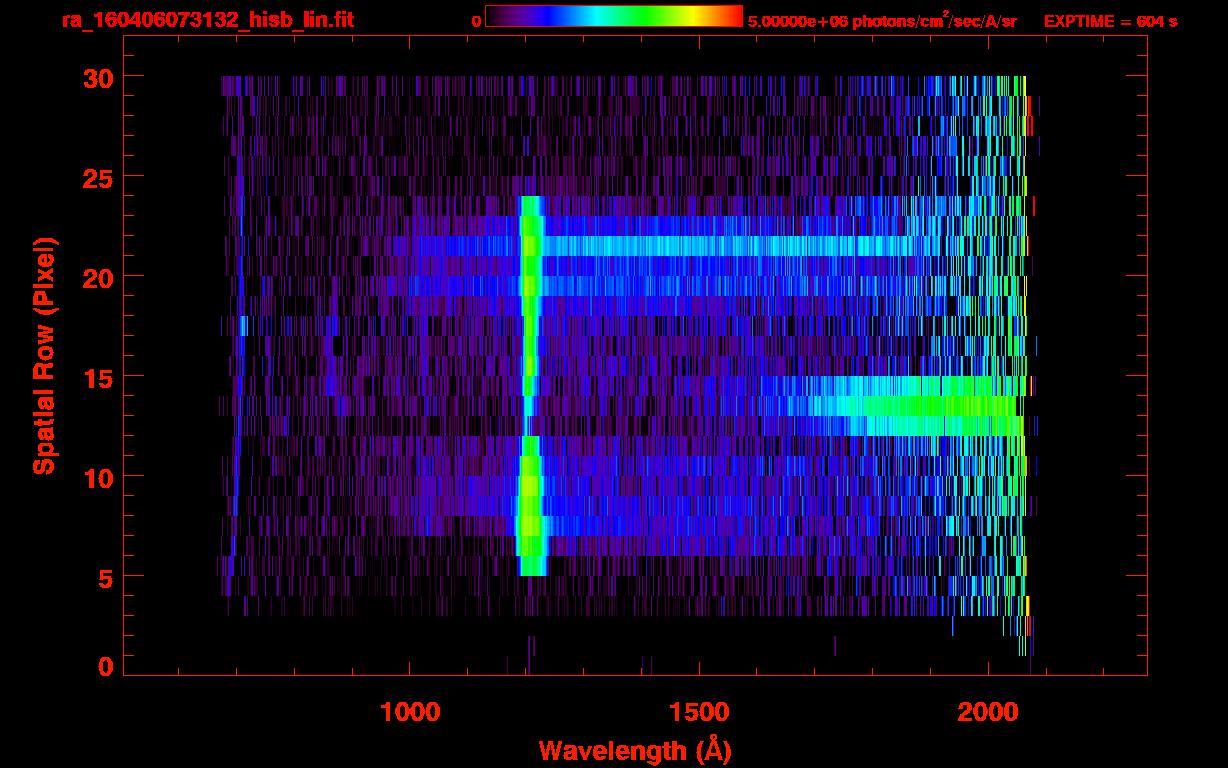This screenshot has width=1228, height=768.
Task: Click the 1500 wavelength tick label
Action: [x=698, y=712]
